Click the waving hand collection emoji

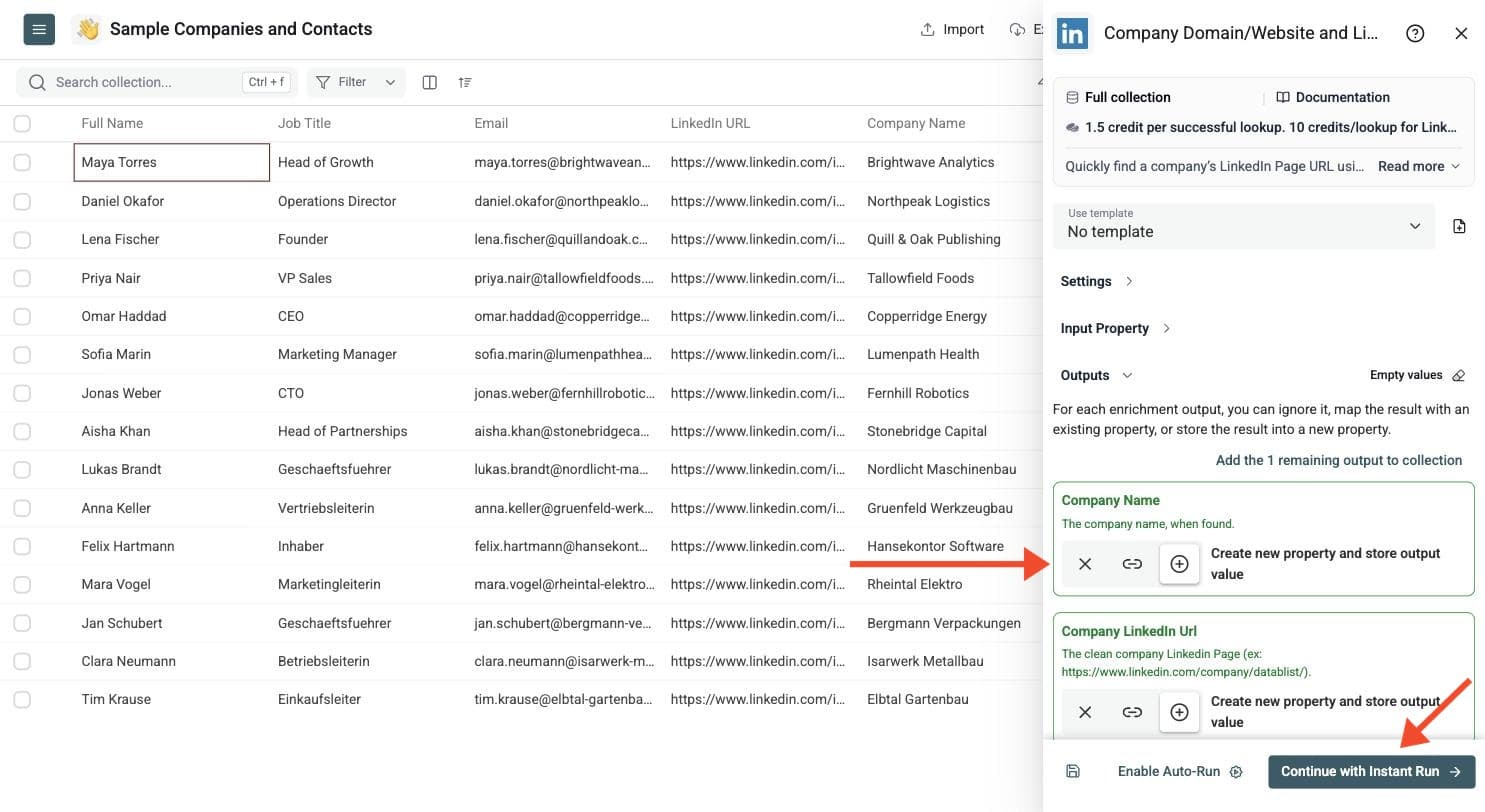[88, 29]
